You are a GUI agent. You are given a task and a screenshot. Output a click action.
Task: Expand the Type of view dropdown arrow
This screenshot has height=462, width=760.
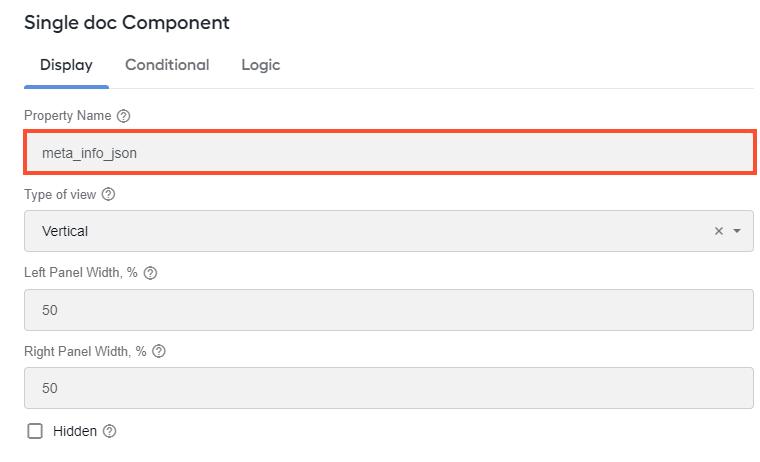coord(737,231)
